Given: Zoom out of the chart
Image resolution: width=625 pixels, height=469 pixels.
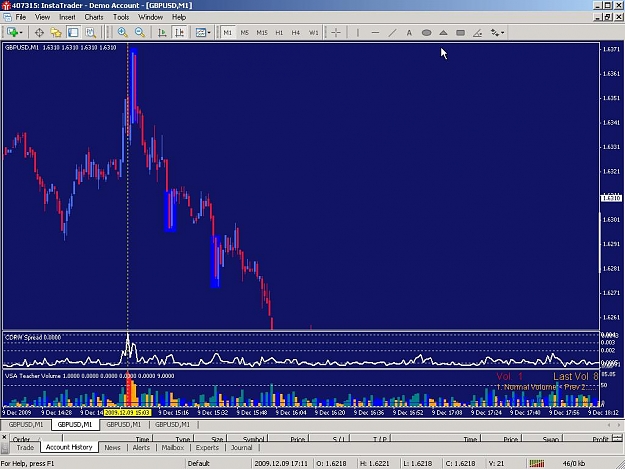Looking at the screenshot, I should point(140,33).
